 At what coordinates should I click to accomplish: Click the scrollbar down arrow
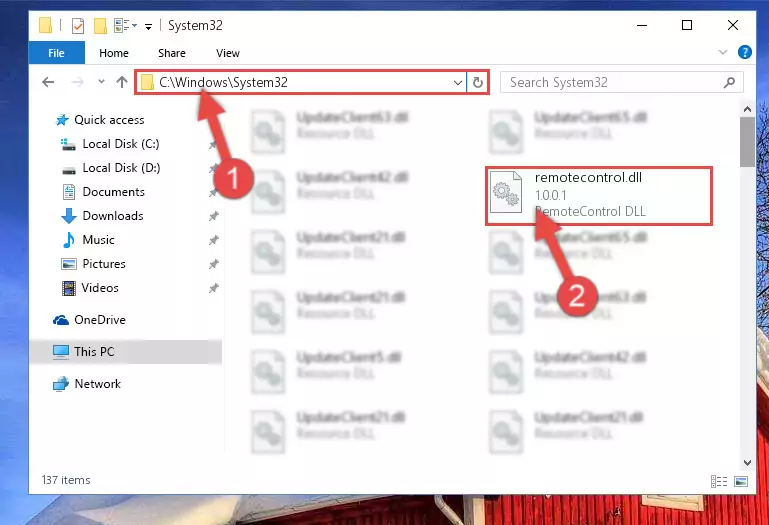tap(747, 463)
